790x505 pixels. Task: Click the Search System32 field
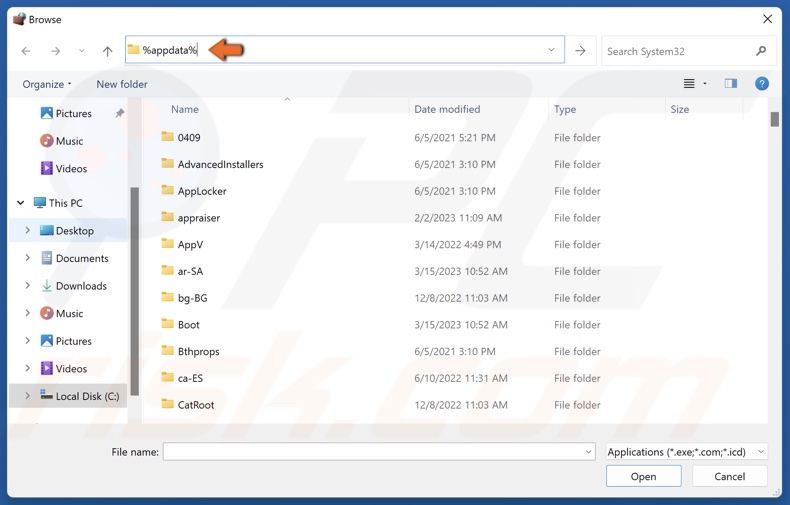click(x=688, y=51)
